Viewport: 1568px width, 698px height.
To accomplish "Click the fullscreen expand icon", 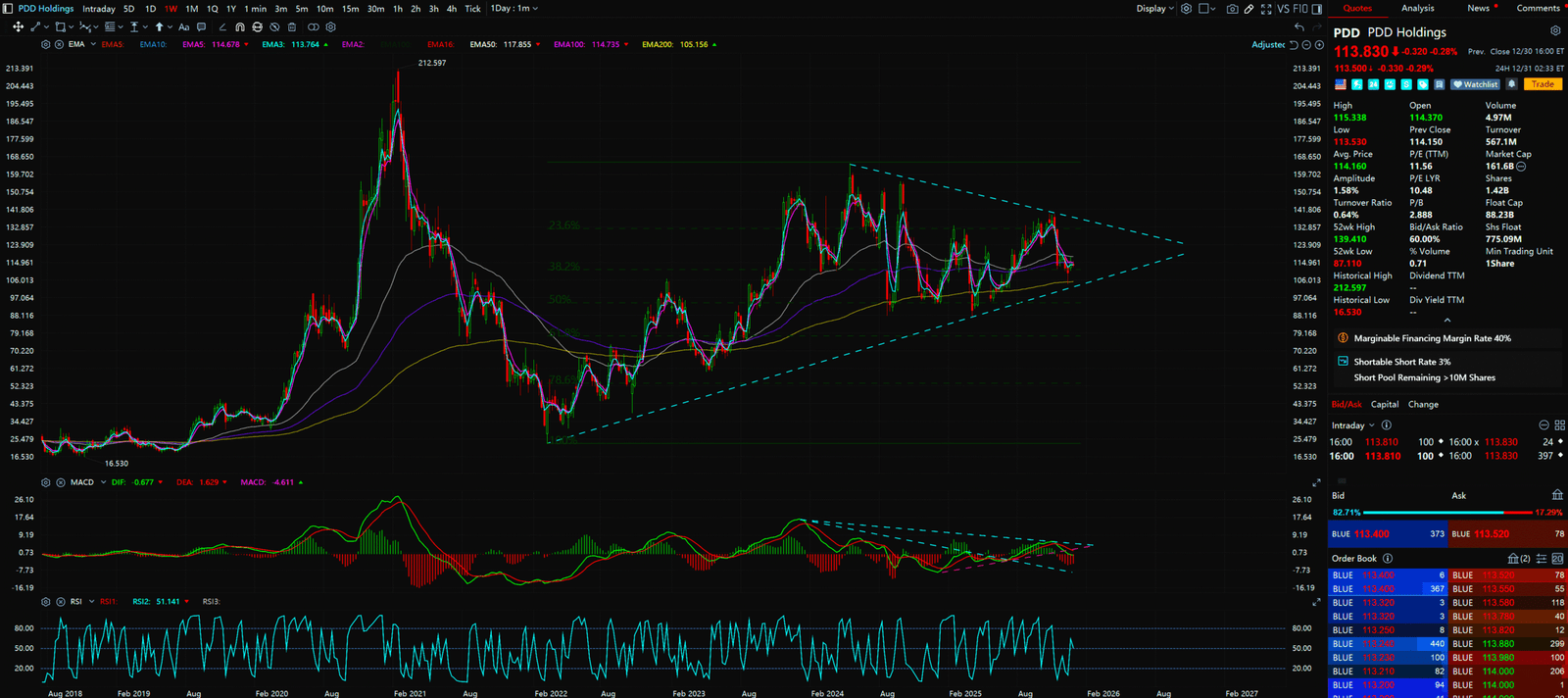I will click(1266, 9).
